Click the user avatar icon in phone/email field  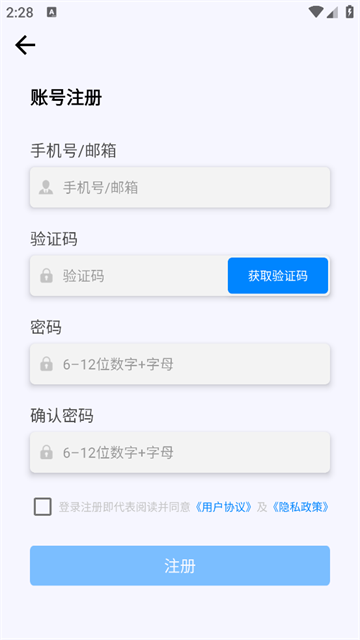46,187
